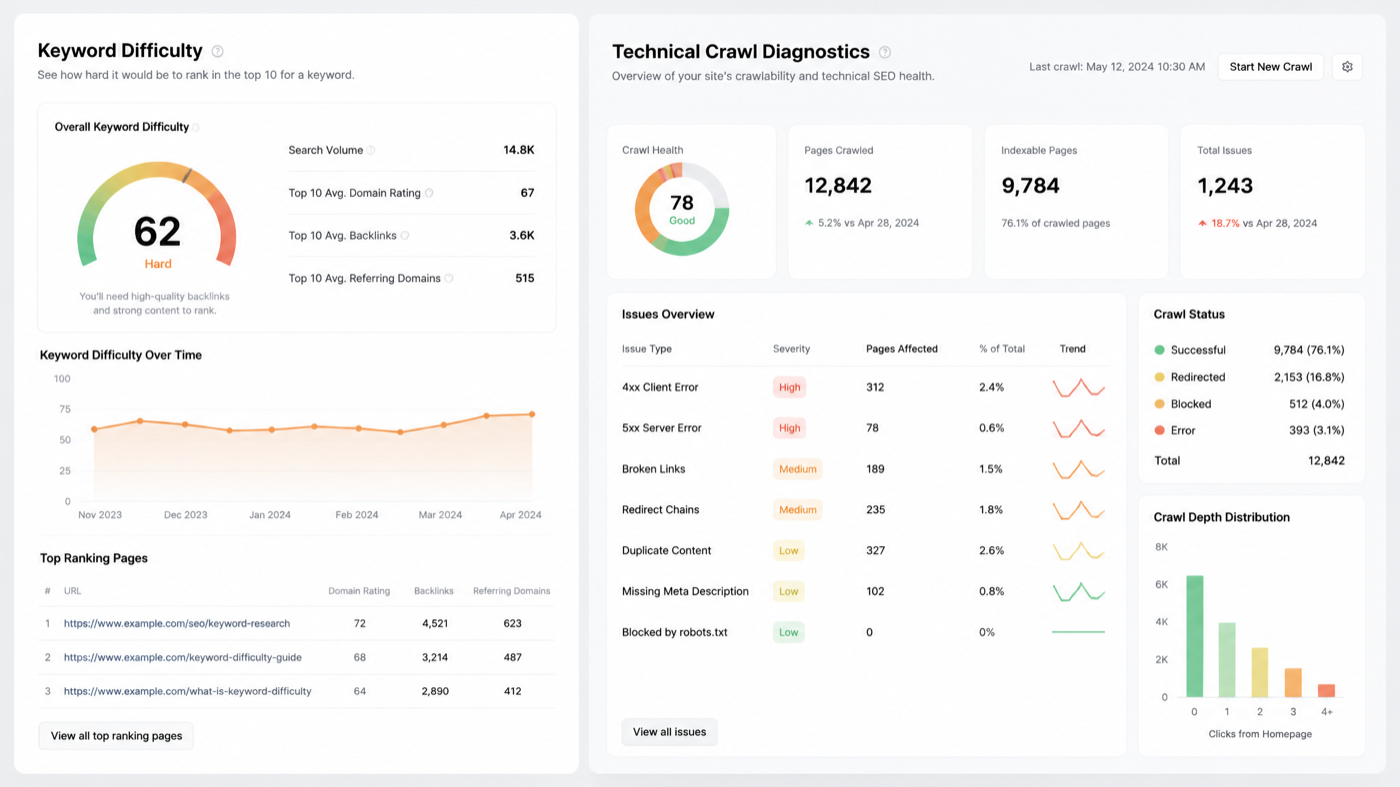Click info icon beside Top 10 Avg. Domain Rating

click(x=429, y=193)
